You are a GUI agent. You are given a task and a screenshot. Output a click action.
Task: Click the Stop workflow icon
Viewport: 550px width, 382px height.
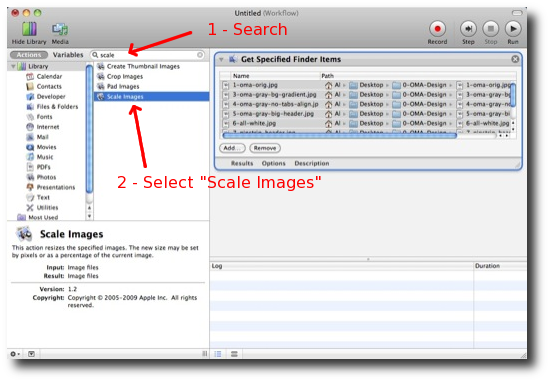pyautogui.click(x=491, y=29)
